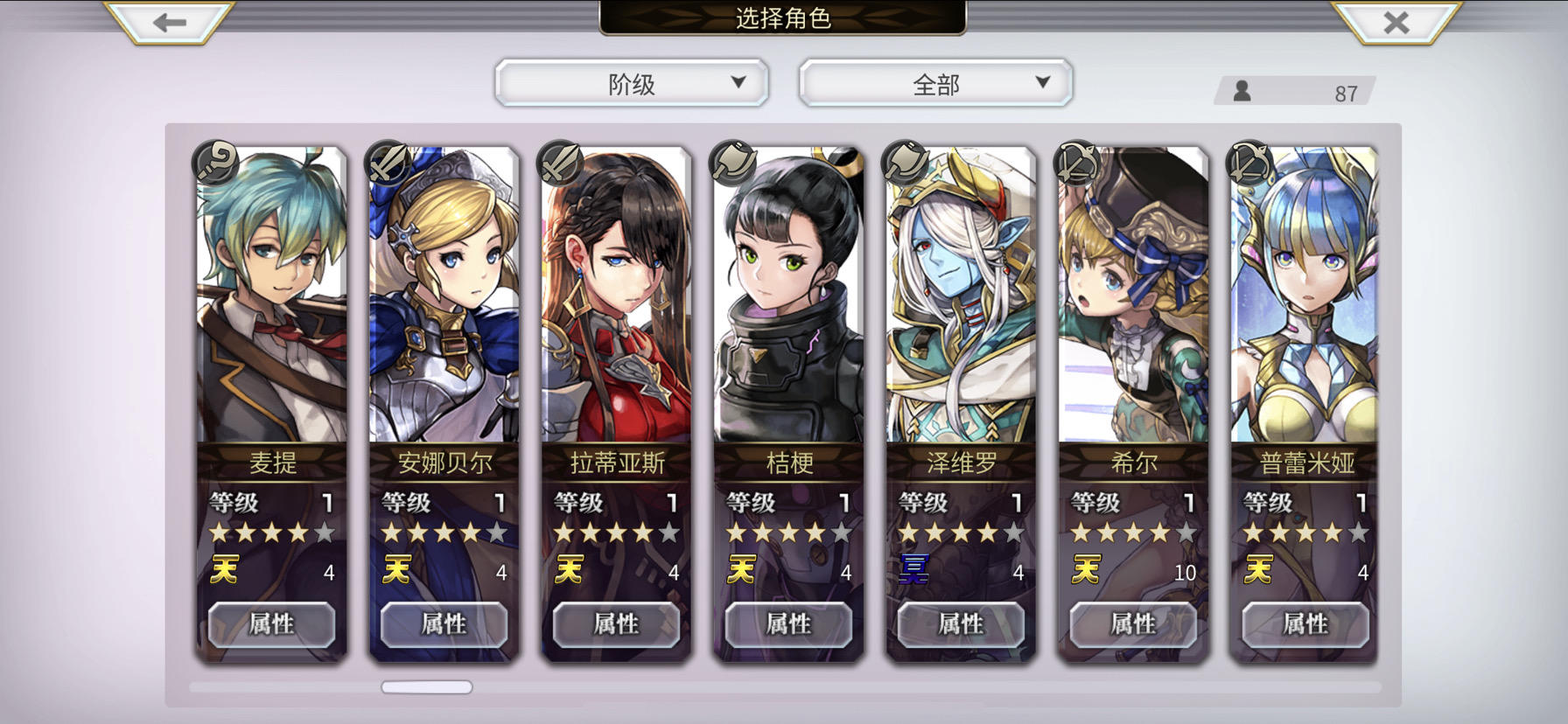
Task: View 属性 of 普蕾米娅
Action: (x=1305, y=624)
